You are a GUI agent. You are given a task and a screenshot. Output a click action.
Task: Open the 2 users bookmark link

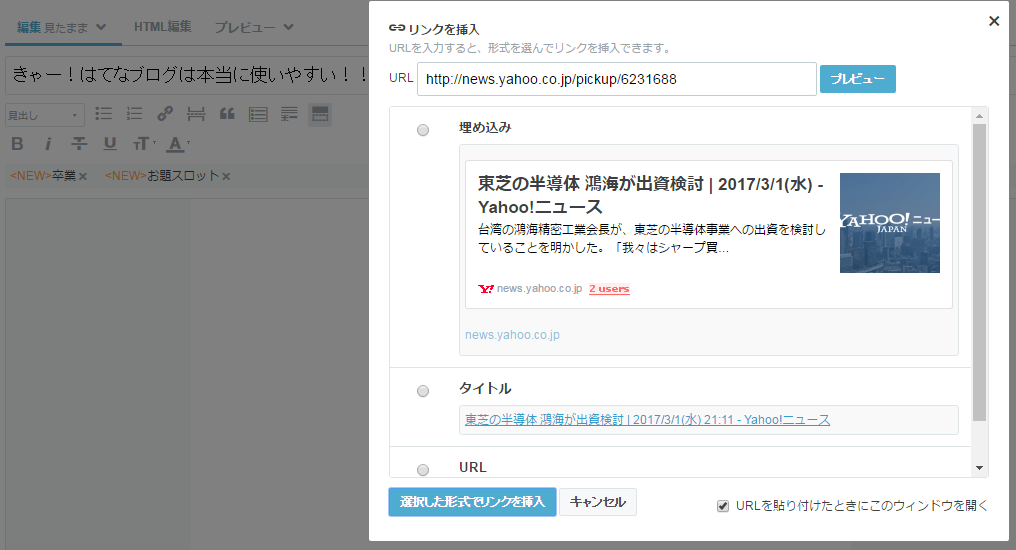click(609, 289)
